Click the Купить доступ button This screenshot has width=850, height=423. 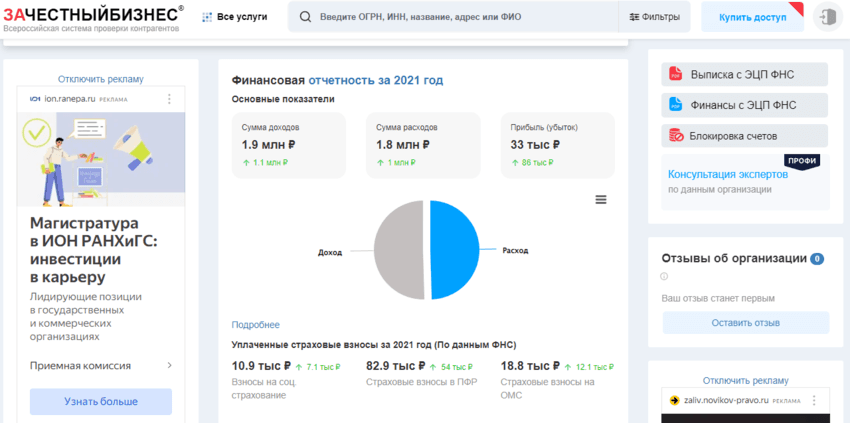tap(752, 17)
